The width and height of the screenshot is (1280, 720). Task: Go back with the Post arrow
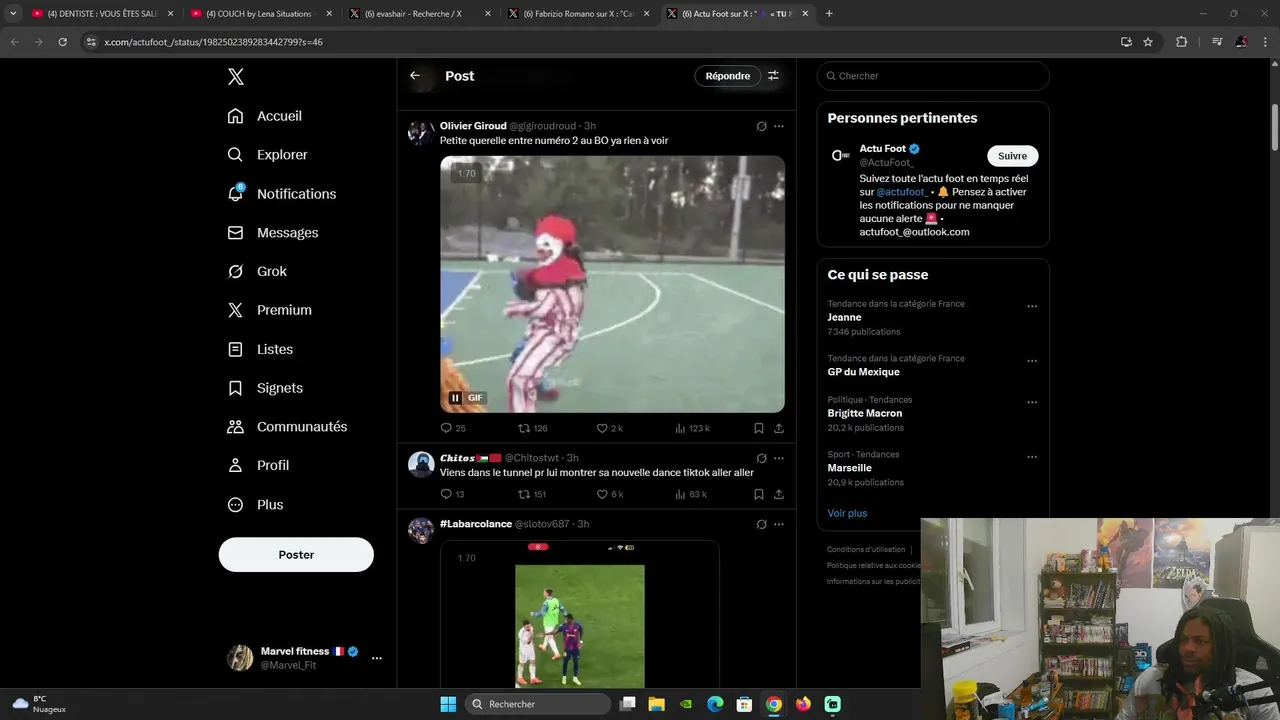coord(415,76)
